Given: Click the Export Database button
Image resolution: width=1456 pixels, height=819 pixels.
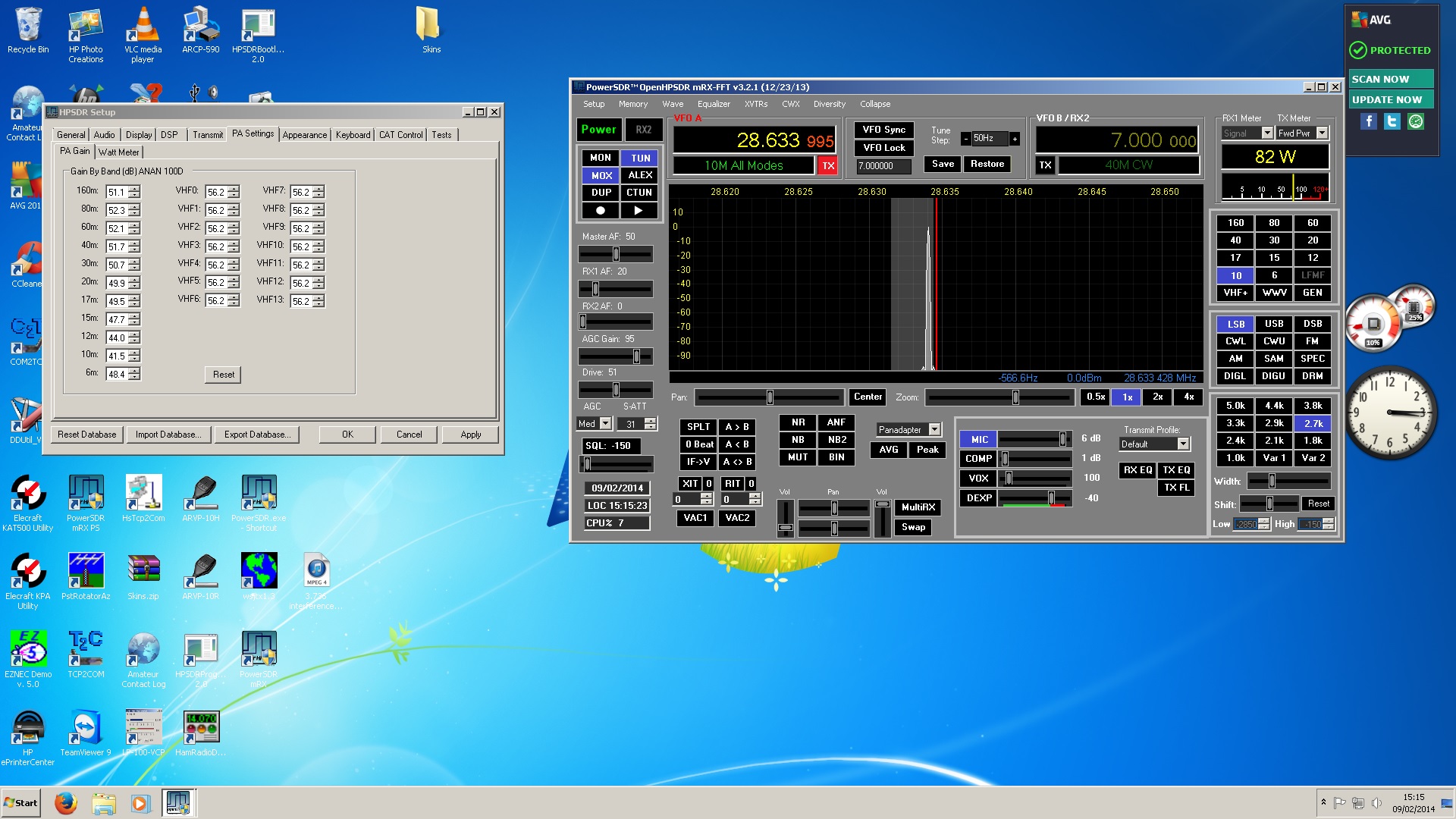Looking at the screenshot, I should coord(257,435).
